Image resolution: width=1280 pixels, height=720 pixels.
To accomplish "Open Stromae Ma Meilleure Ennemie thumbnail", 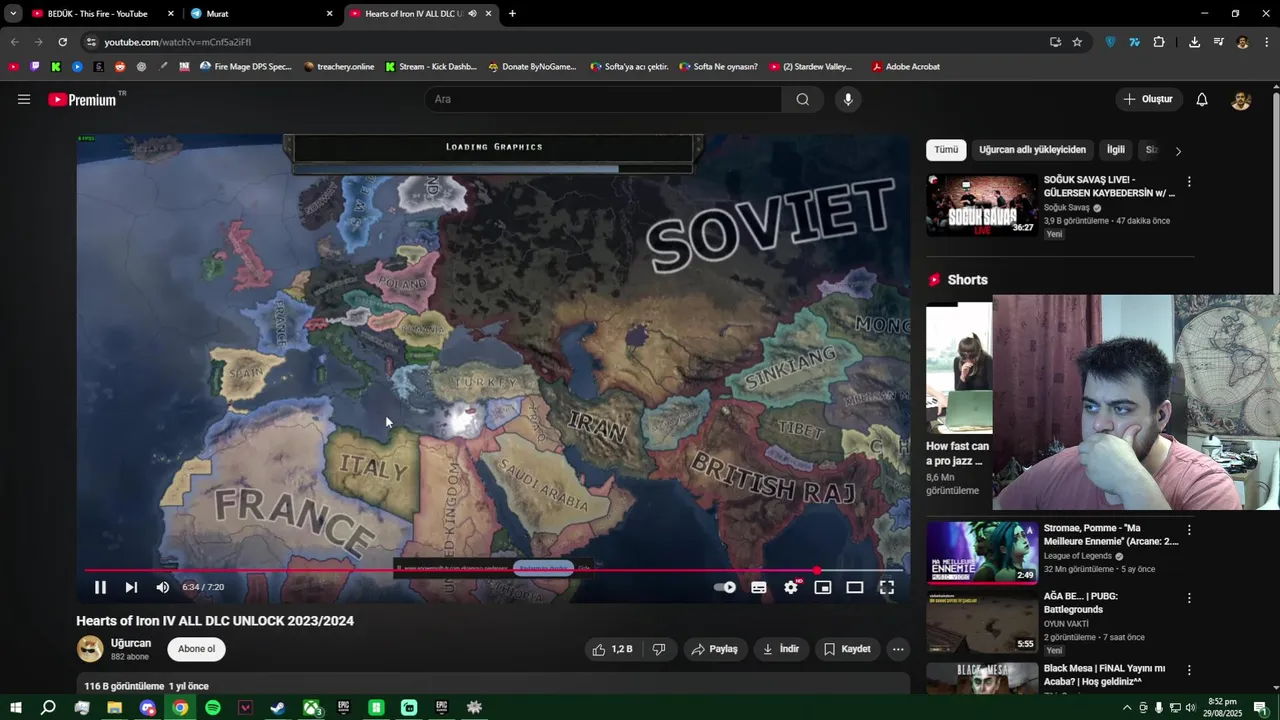I will pos(982,552).
